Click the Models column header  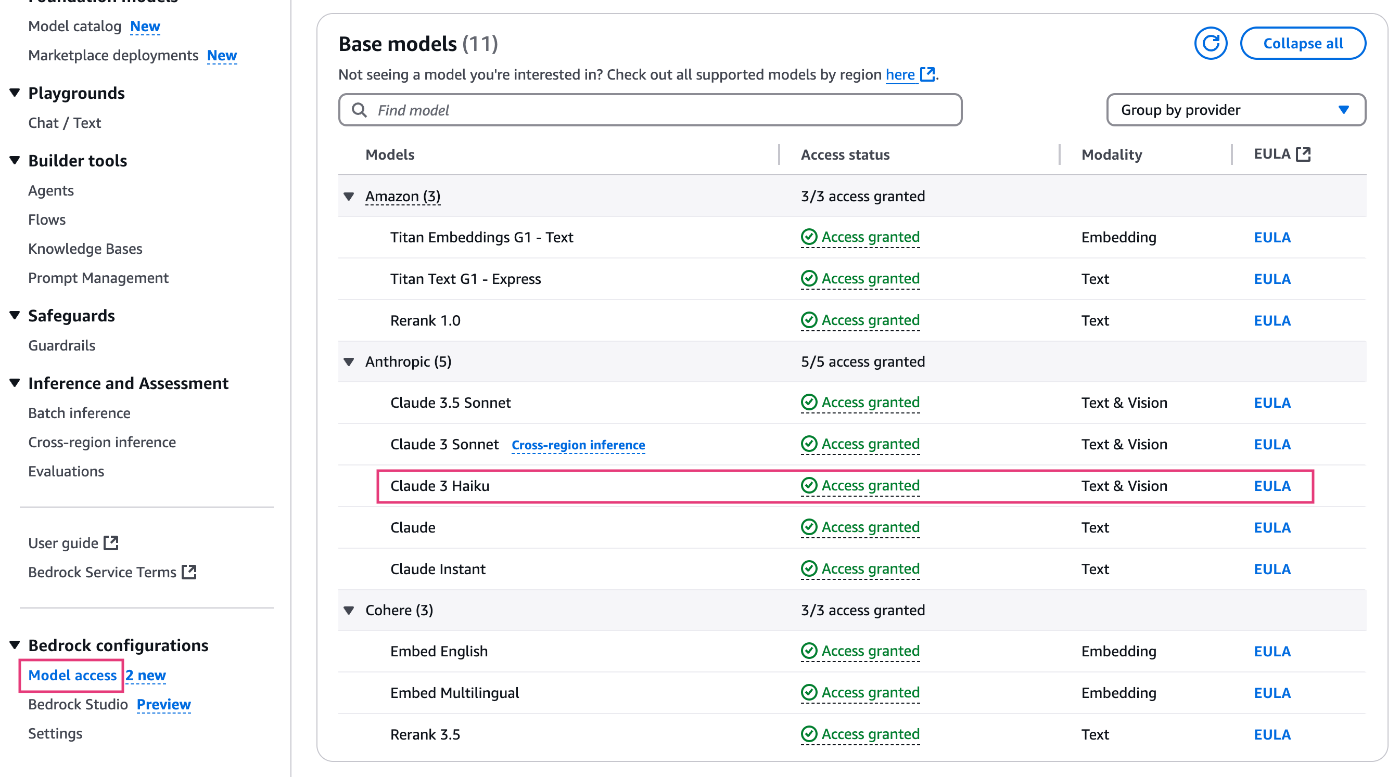coord(390,154)
